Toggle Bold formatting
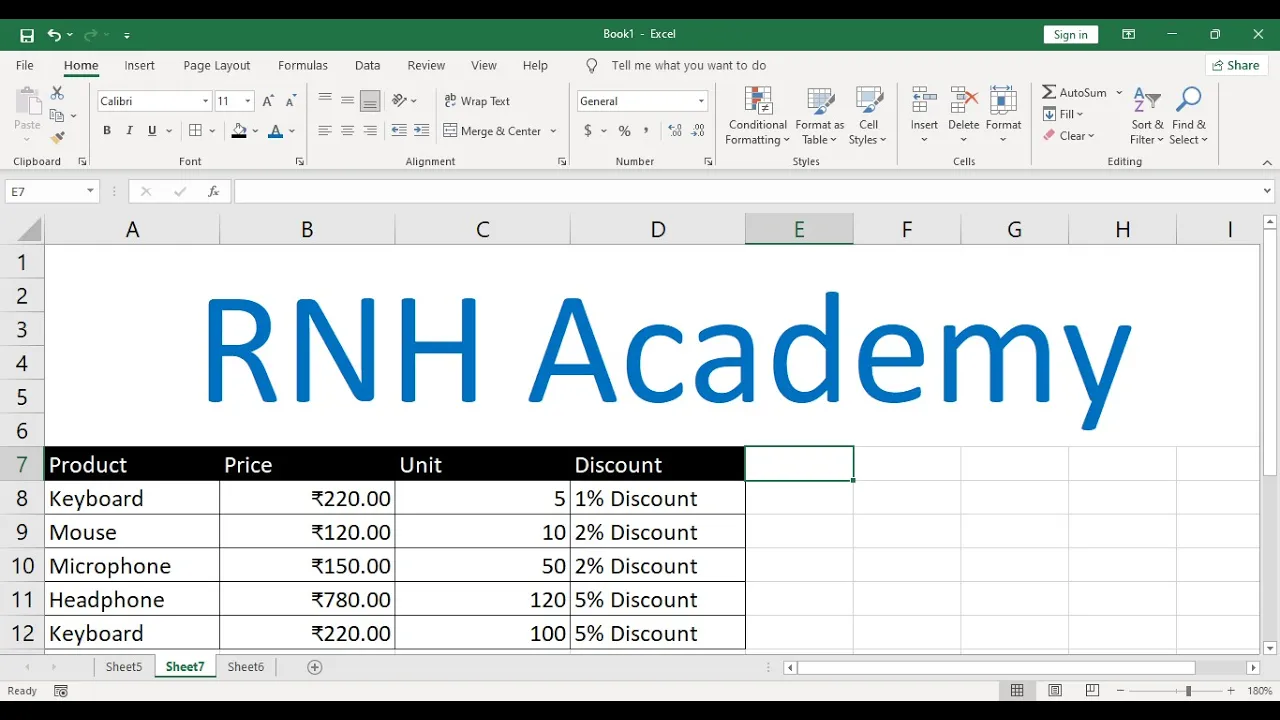1280x720 pixels. tap(107, 131)
